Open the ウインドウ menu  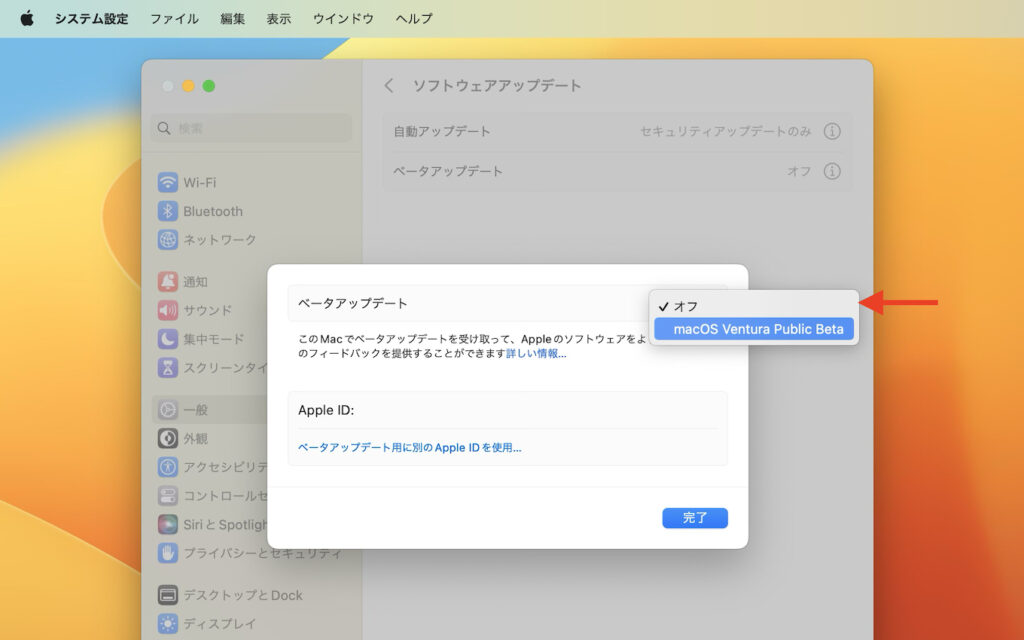[345, 18]
